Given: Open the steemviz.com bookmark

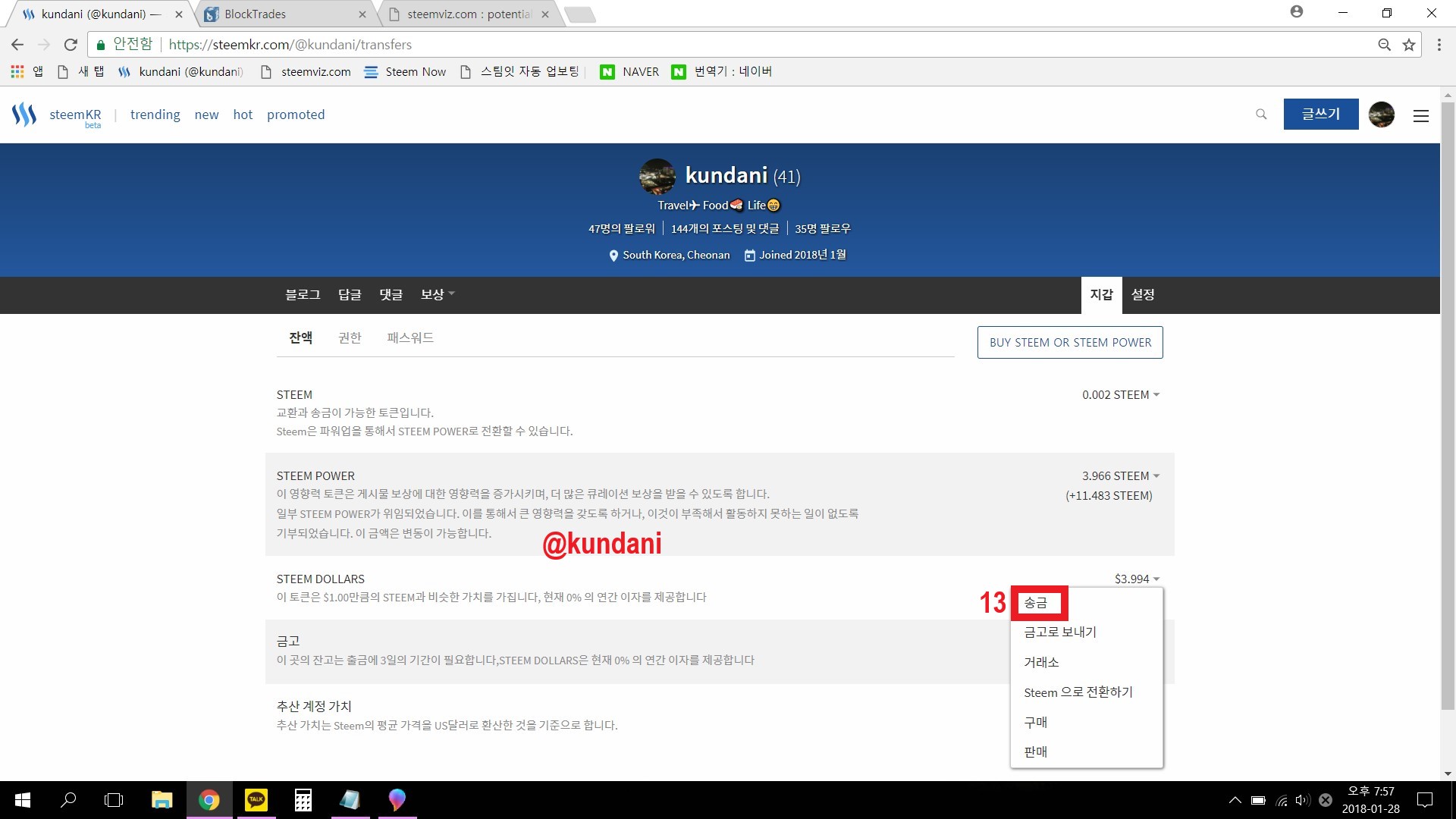Looking at the screenshot, I should pos(305,72).
